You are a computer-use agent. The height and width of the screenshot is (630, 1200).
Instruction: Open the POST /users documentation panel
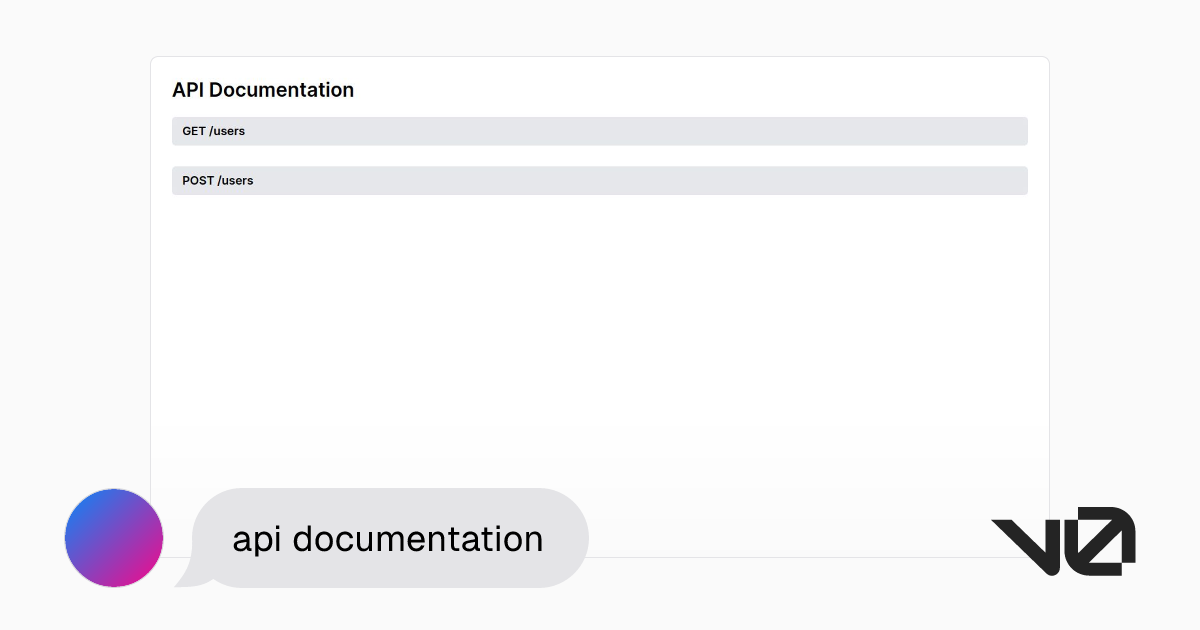click(x=600, y=181)
